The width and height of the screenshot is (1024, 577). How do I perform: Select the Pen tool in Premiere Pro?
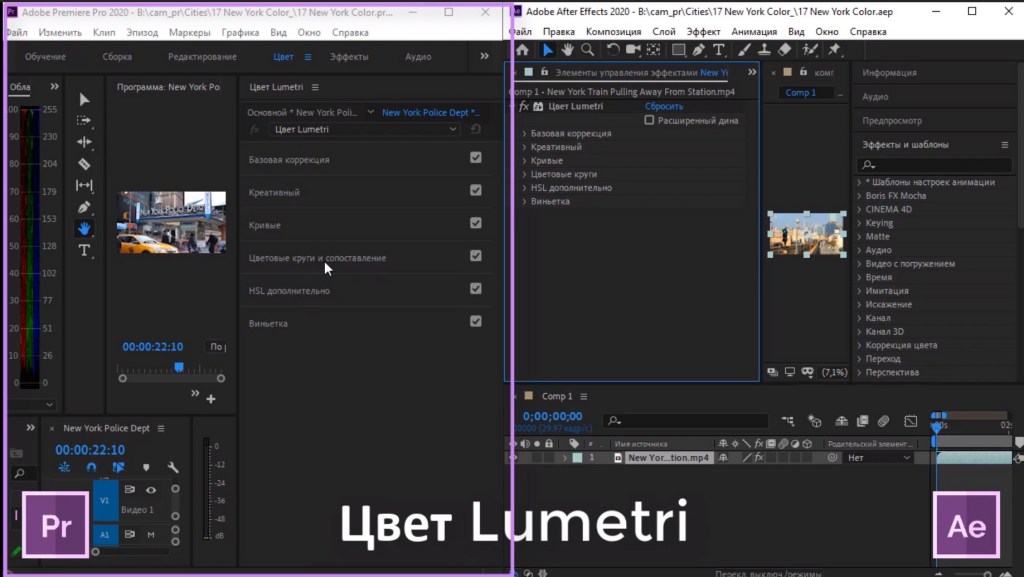point(84,207)
